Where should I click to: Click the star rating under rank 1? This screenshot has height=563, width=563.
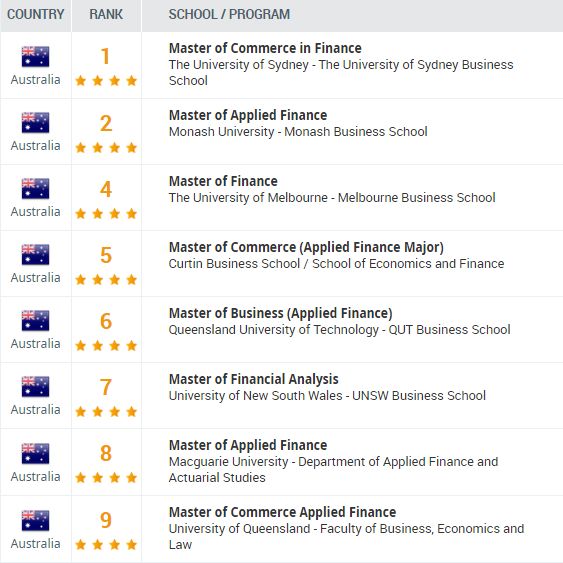106,81
